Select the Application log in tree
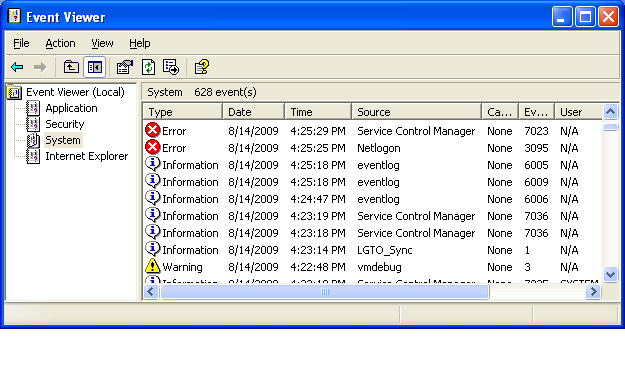 pyautogui.click(x=71, y=108)
